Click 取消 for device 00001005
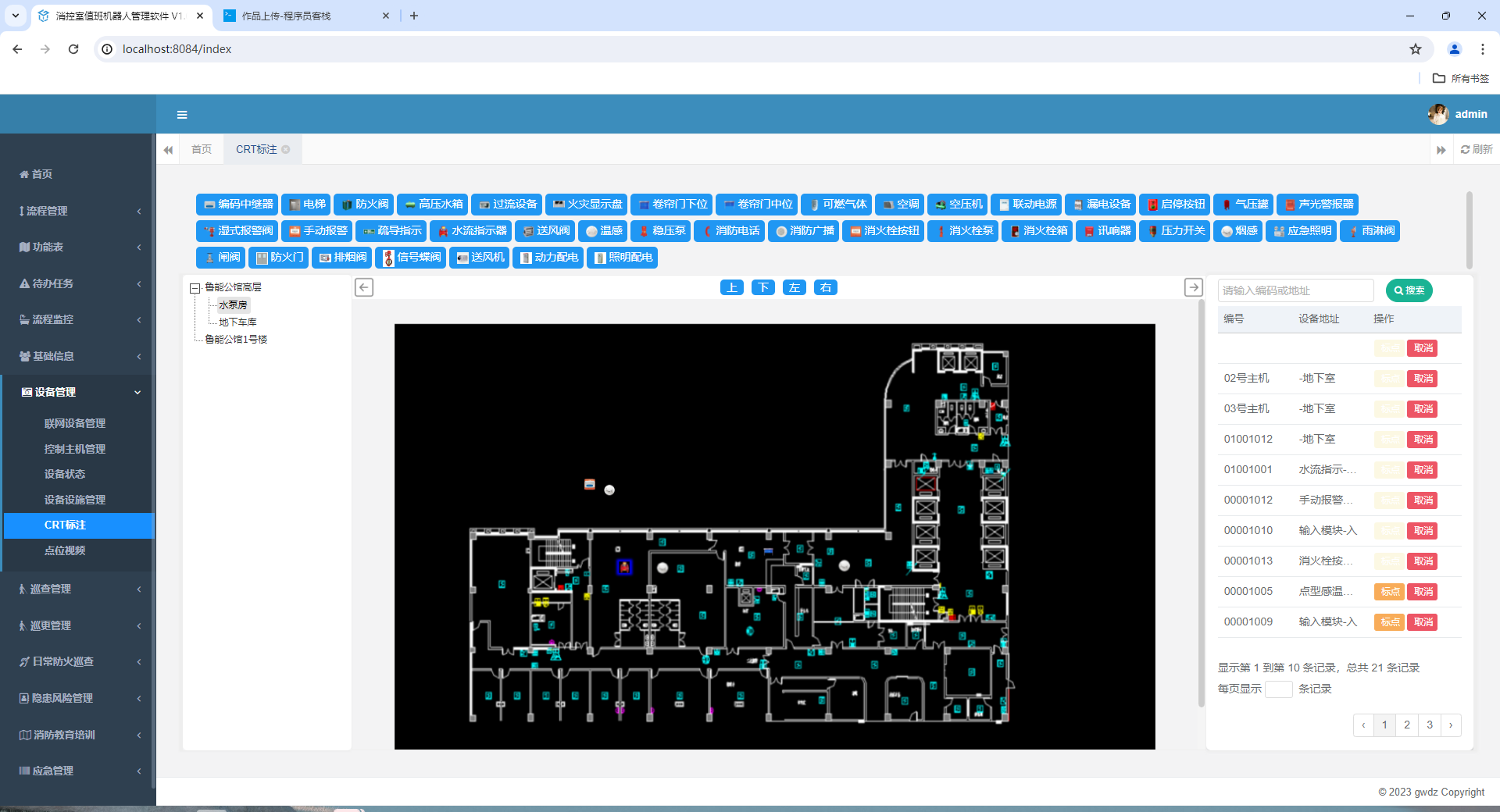 (1423, 592)
